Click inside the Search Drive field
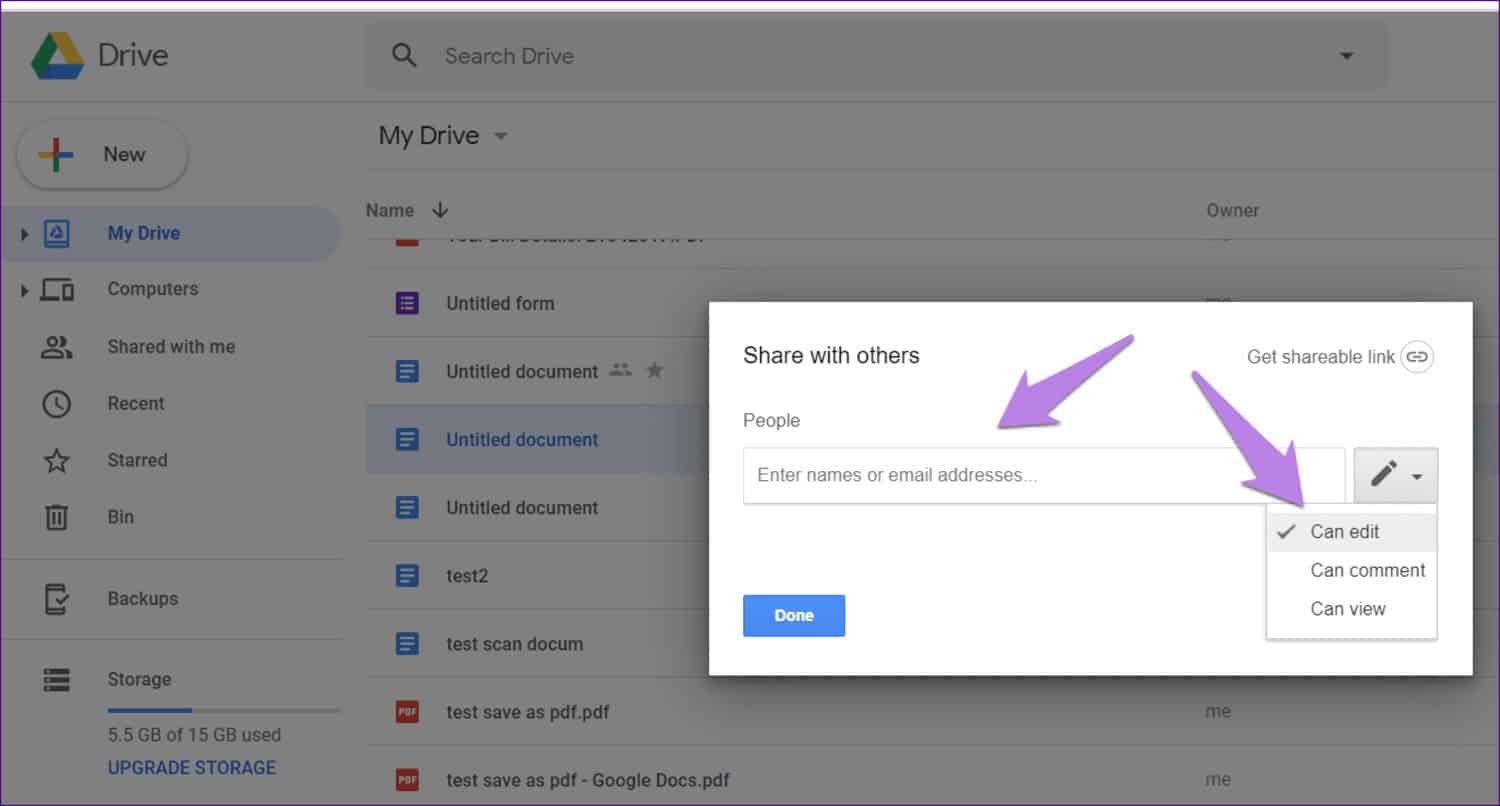Viewport: 1500px width, 806px height. [x=875, y=56]
